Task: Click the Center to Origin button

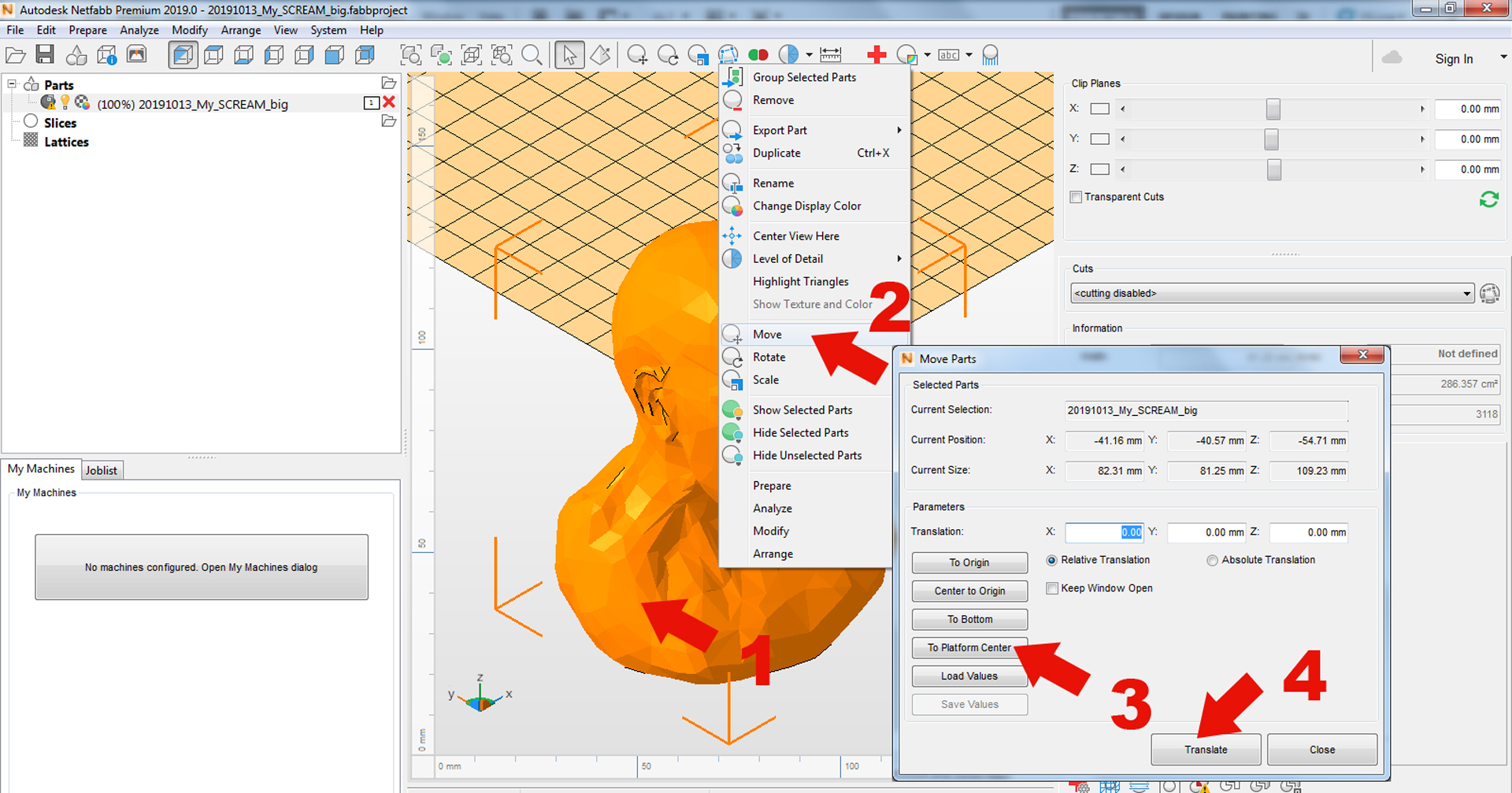Action: pos(969,591)
